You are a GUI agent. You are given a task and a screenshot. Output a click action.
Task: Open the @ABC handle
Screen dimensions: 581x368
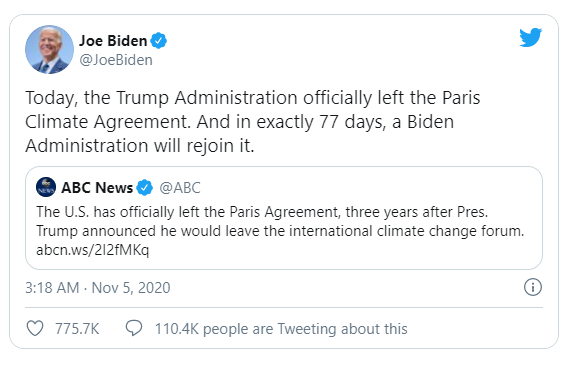click(x=180, y=188)
